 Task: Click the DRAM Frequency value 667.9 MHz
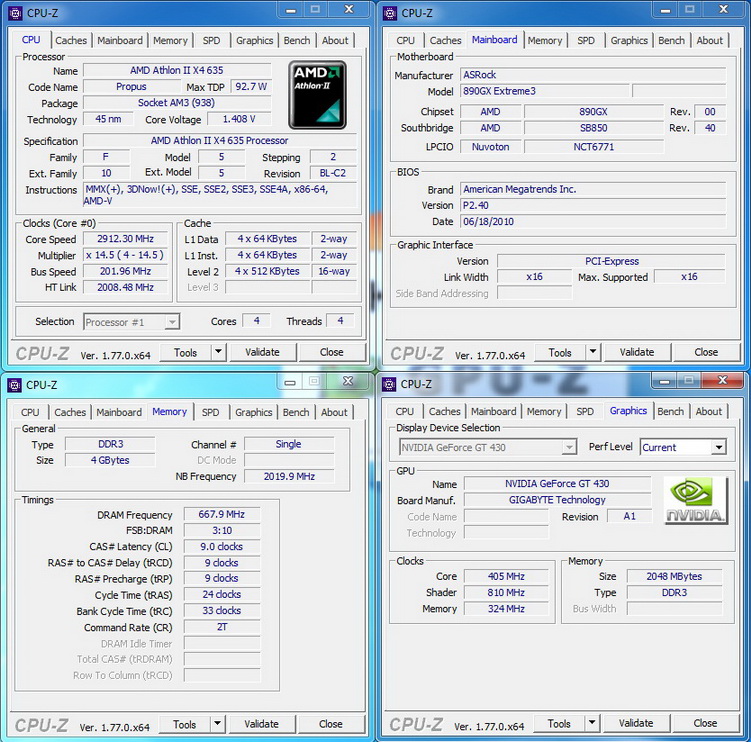click(222, 514)
